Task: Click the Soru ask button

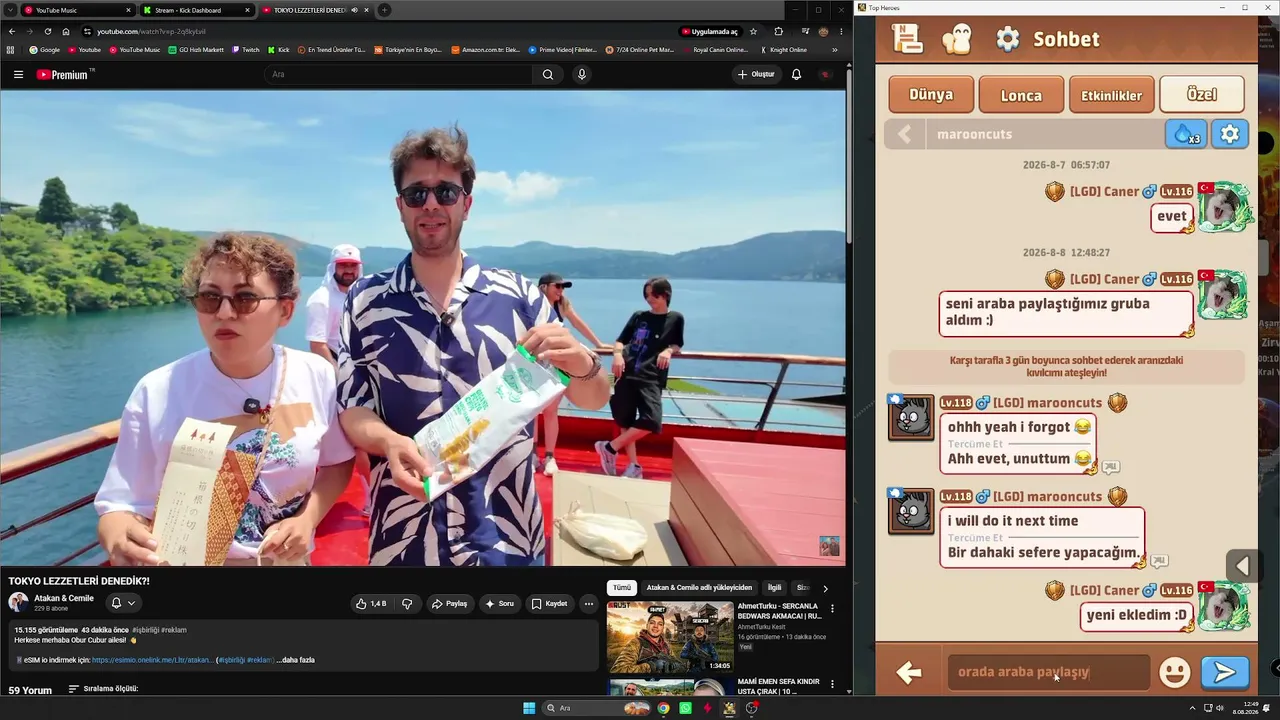Action: tap(499, 603)
